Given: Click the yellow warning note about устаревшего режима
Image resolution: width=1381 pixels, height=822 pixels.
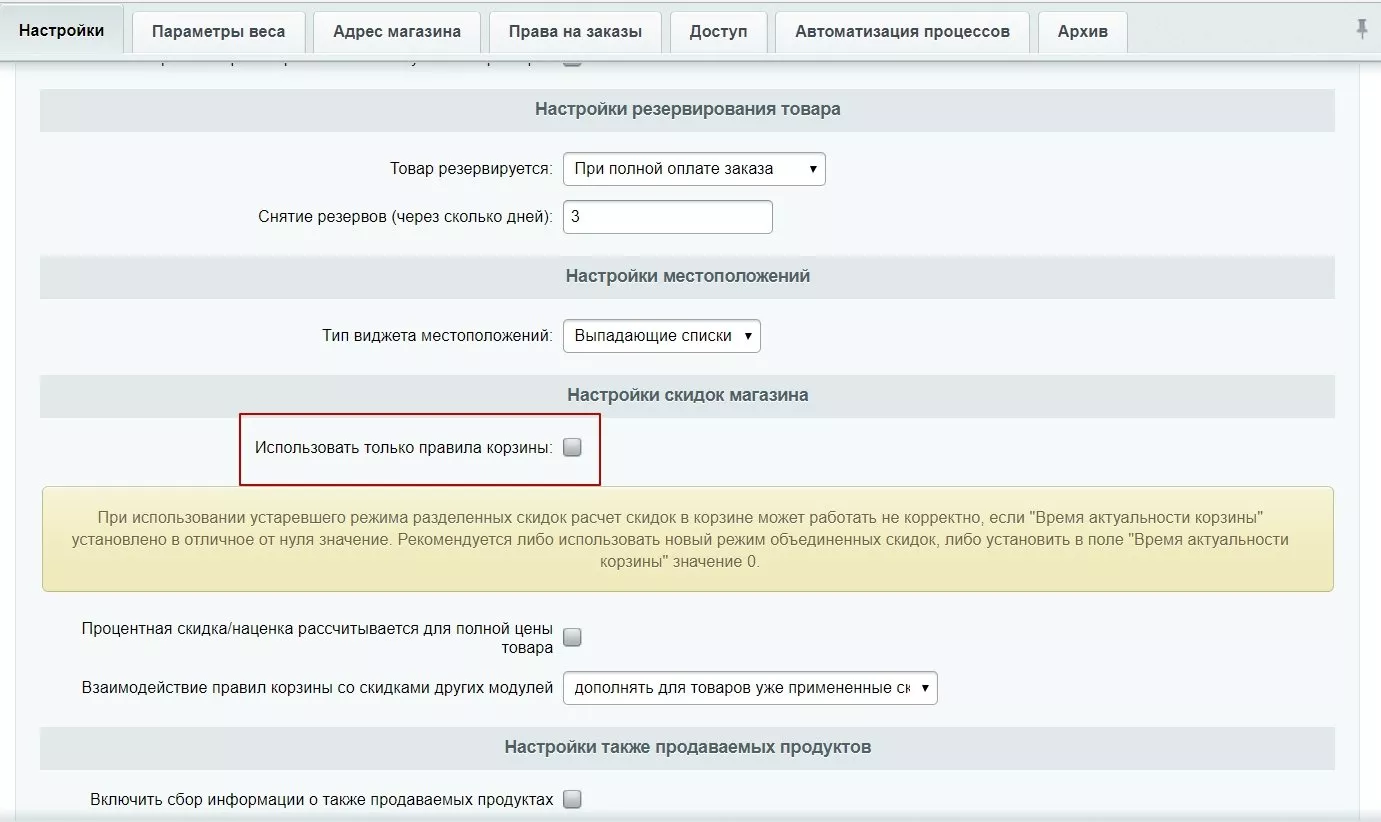Looking at the screenshot, I should 687,539.
